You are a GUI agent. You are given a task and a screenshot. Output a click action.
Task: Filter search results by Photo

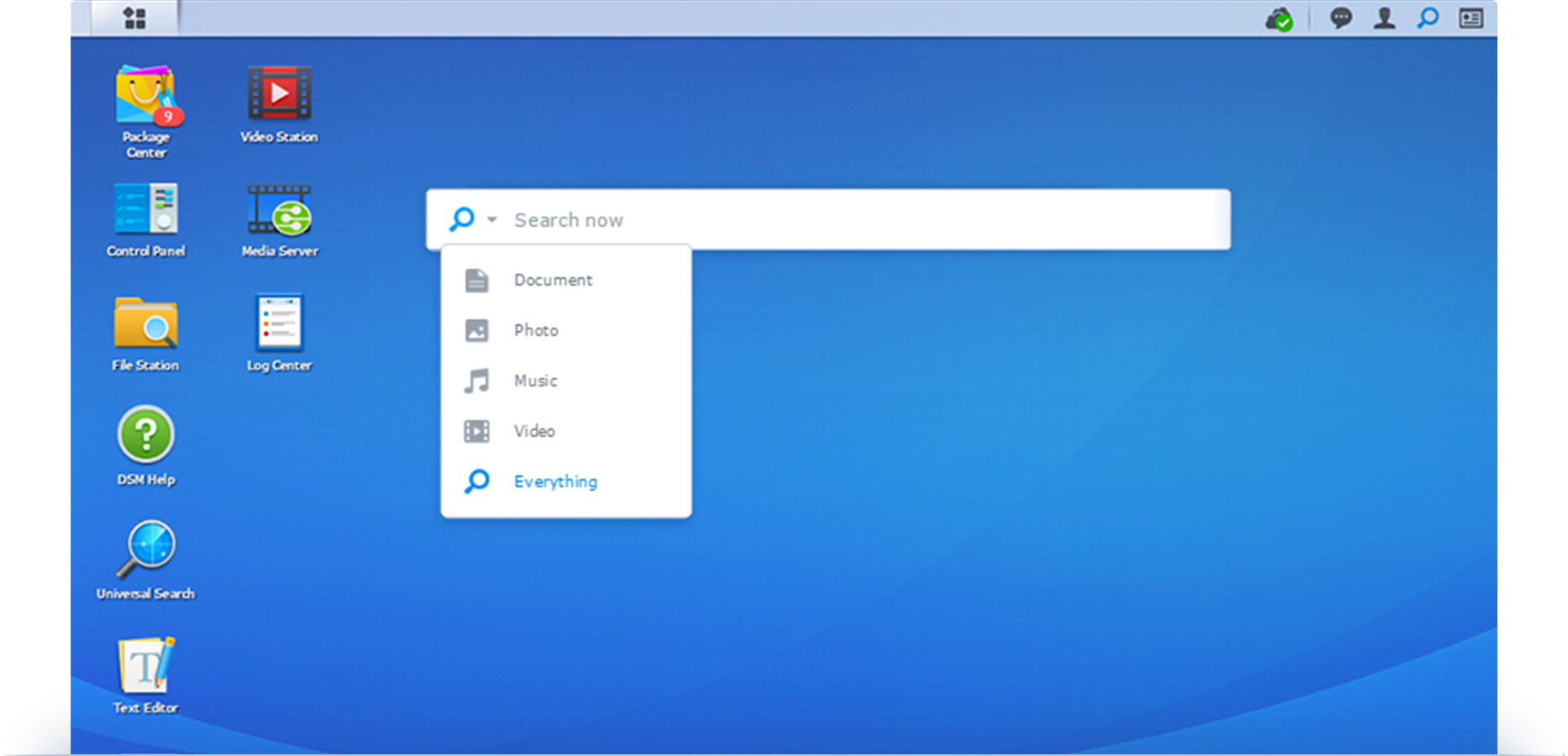click(x=536, y=330)
